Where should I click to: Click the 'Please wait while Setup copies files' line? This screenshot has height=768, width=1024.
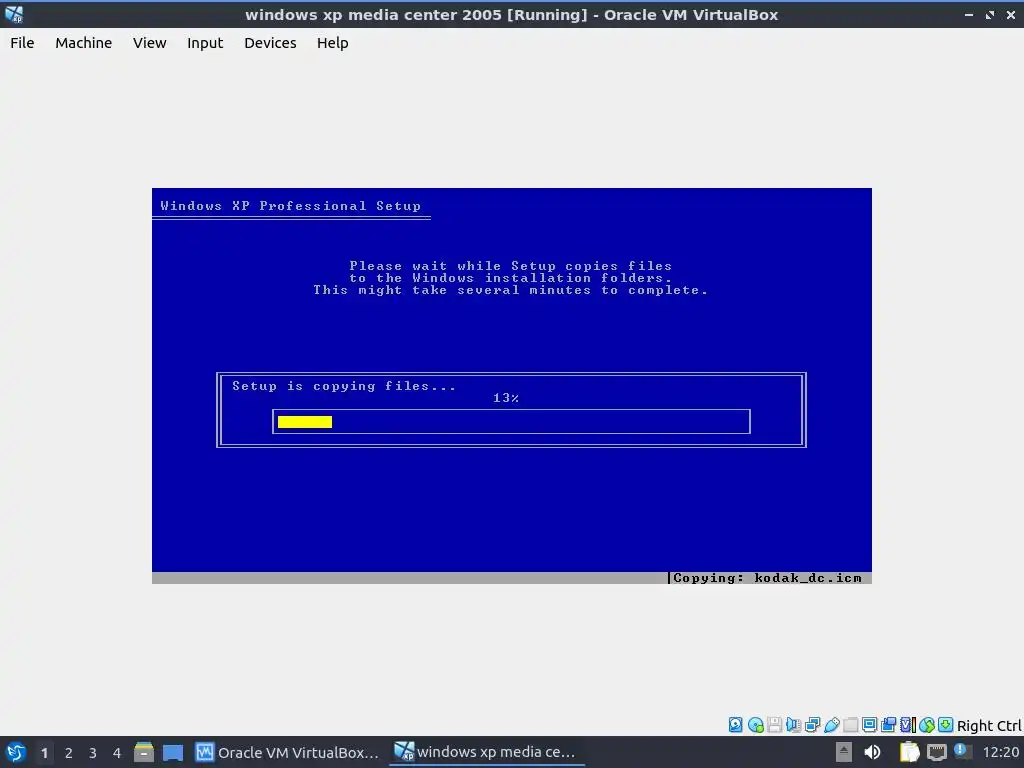pyautogui.click(x=511, y=266)
